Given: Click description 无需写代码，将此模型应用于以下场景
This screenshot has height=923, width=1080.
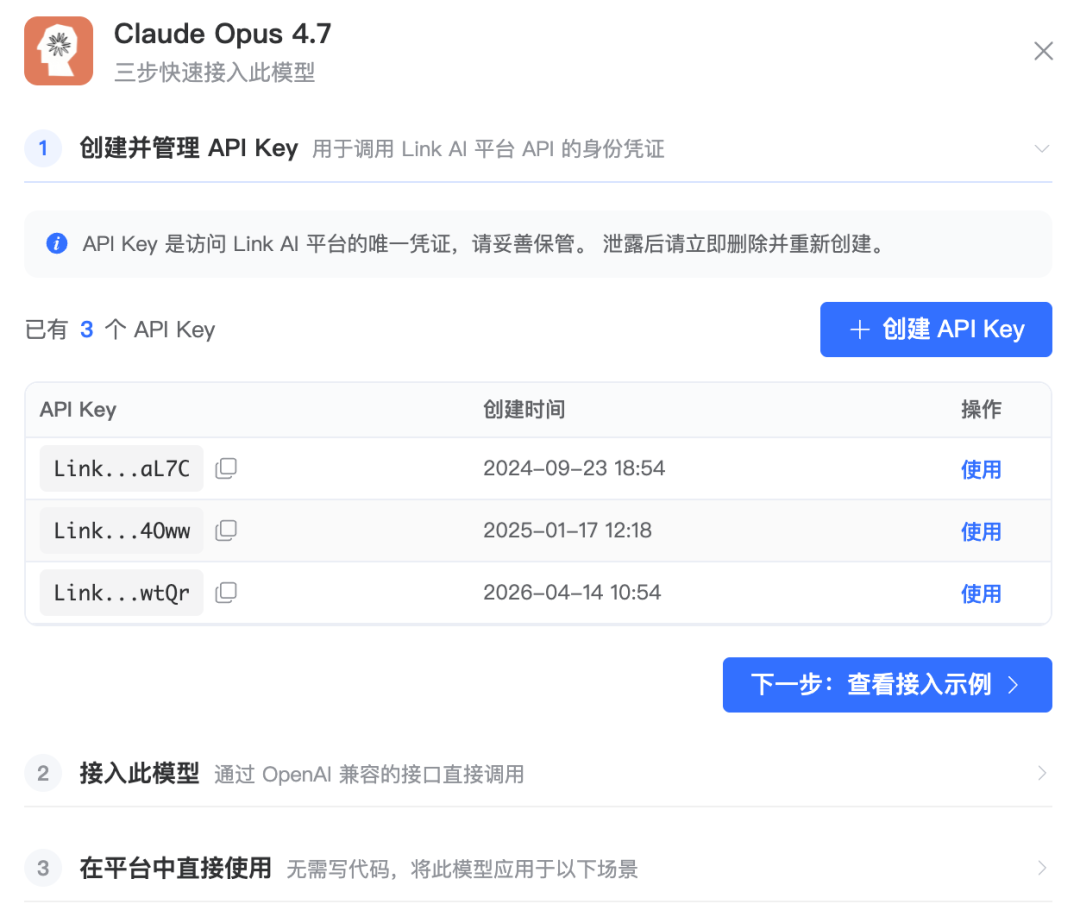Looking at the screenshot, I should pos(461,869).
